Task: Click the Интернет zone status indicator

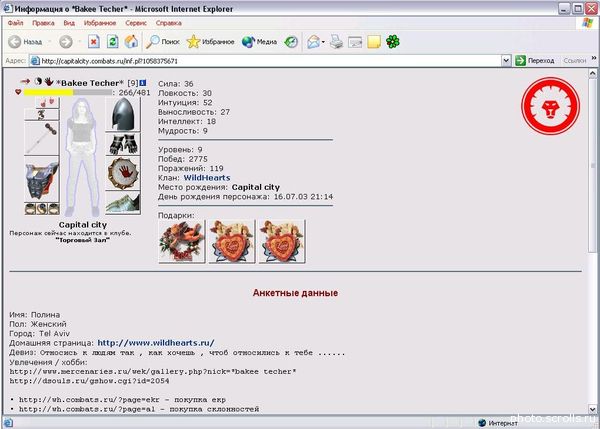Action: [x=497, y=422]
